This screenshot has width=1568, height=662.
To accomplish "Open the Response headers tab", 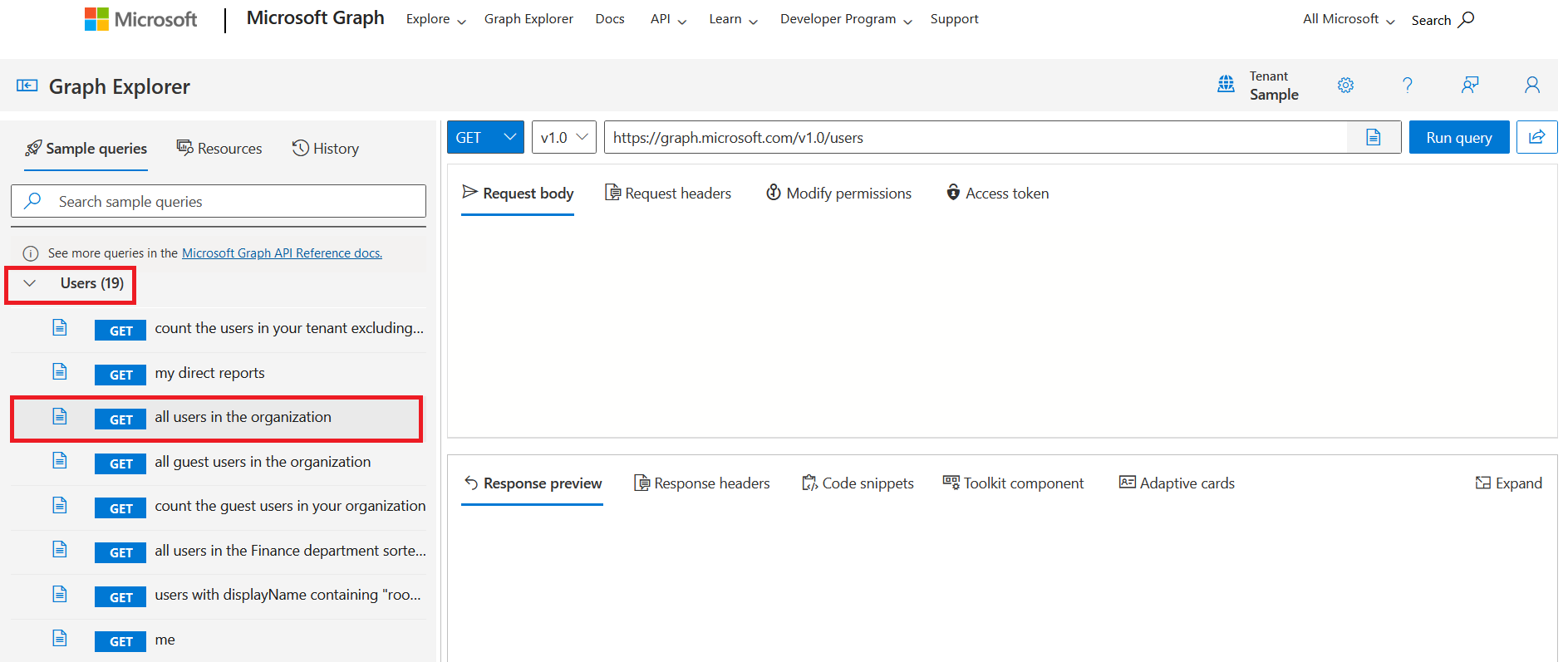I will pyautogui.click(x=702, y=483).
